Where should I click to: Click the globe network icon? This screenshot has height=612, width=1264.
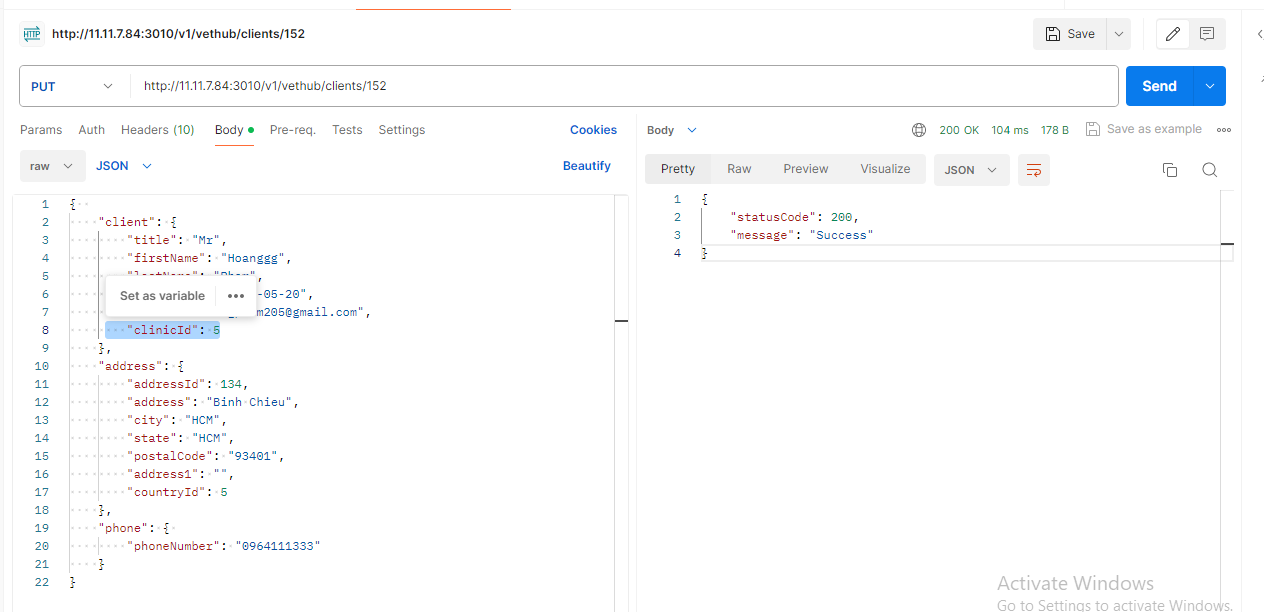point(919,130)
